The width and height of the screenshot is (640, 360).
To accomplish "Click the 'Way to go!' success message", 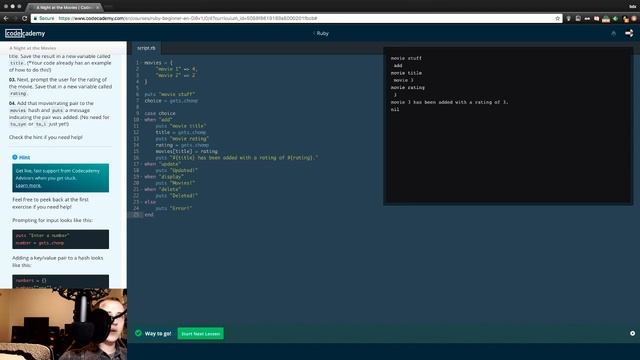I will coord(158,333).
